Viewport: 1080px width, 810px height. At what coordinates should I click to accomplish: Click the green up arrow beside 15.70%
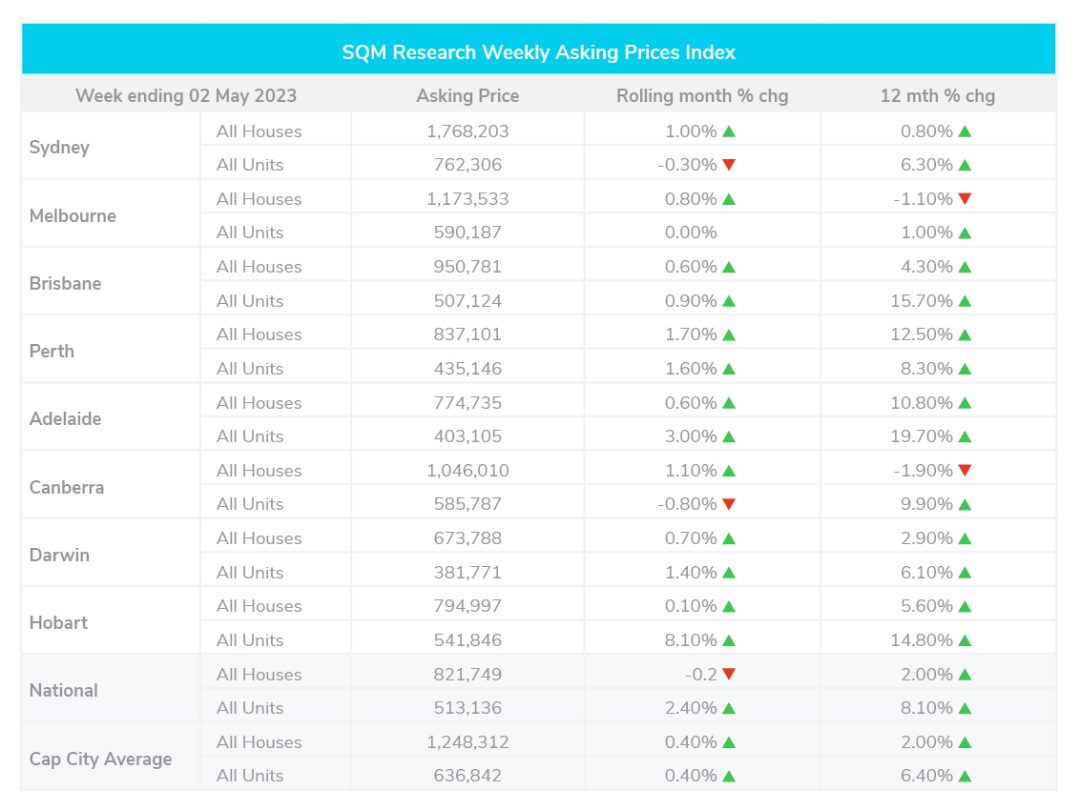point(964,301)
